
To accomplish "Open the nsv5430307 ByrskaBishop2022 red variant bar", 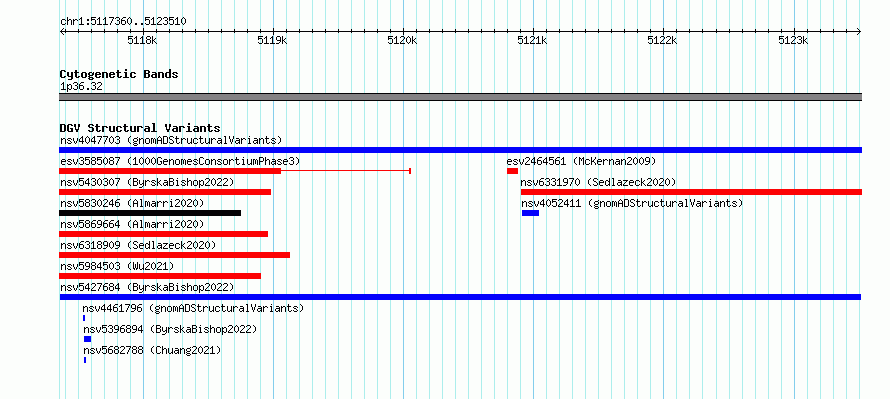I will [x=165, y=192].
